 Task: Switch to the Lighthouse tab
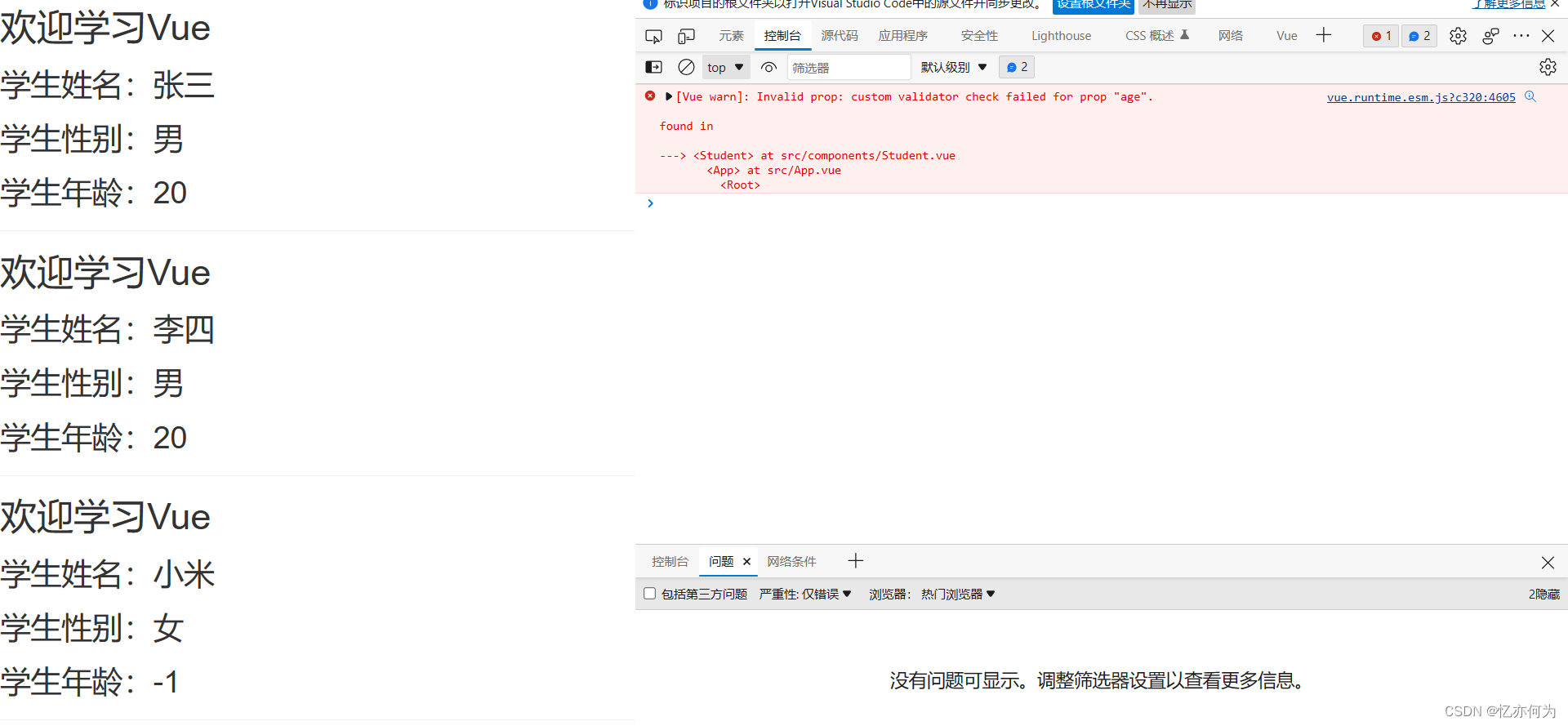pos(1061,36)
